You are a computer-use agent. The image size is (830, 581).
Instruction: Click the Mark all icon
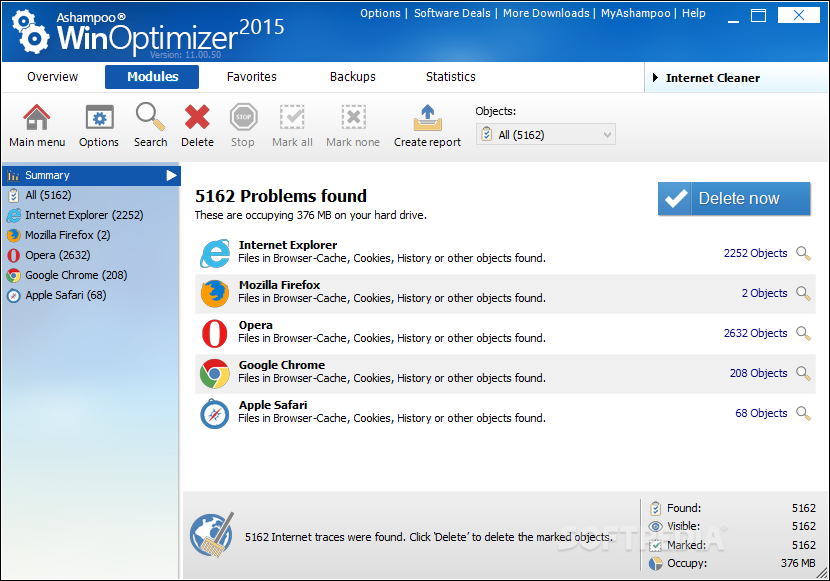[292, 117]
